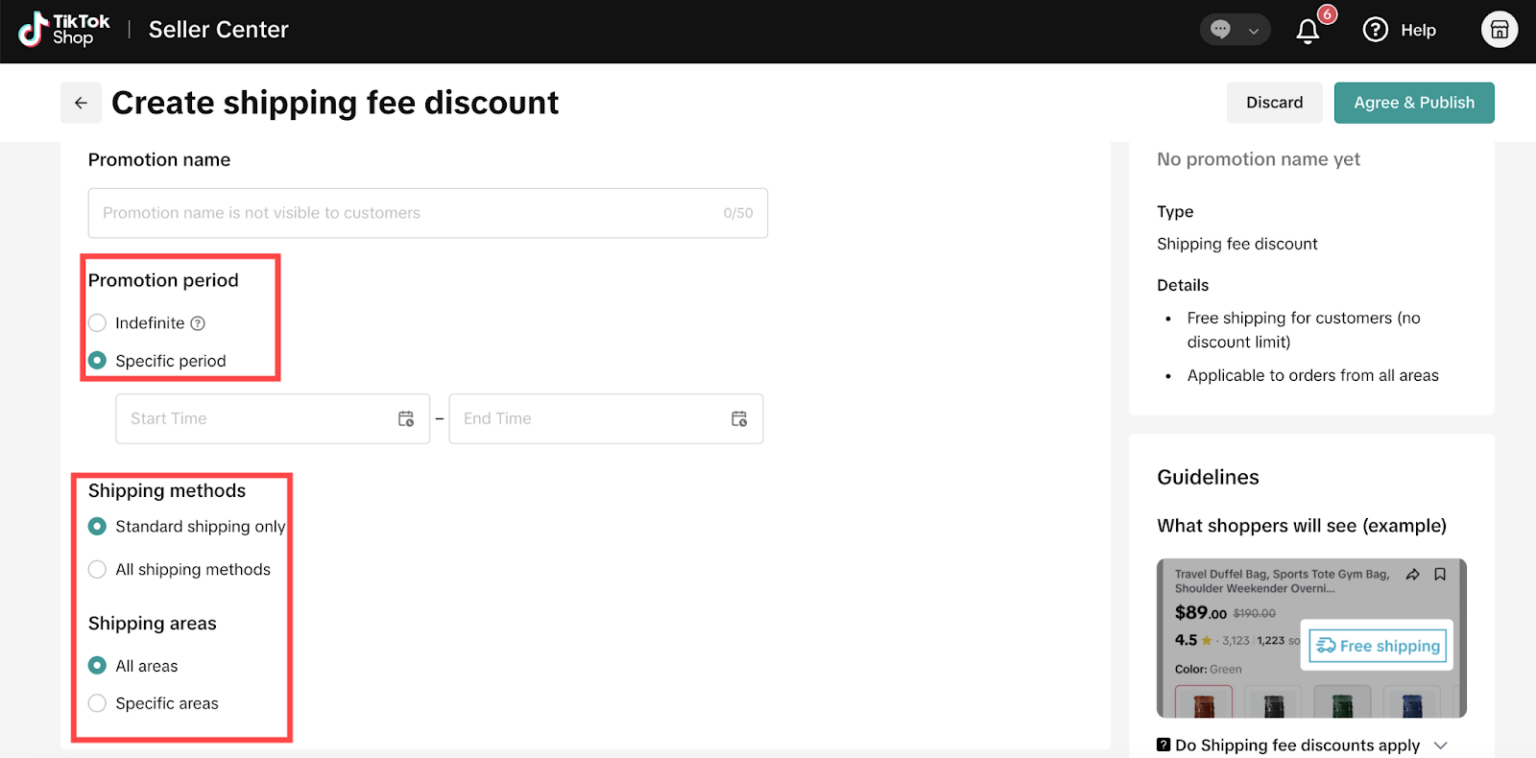Open the Start Time calendar icon

407,418
